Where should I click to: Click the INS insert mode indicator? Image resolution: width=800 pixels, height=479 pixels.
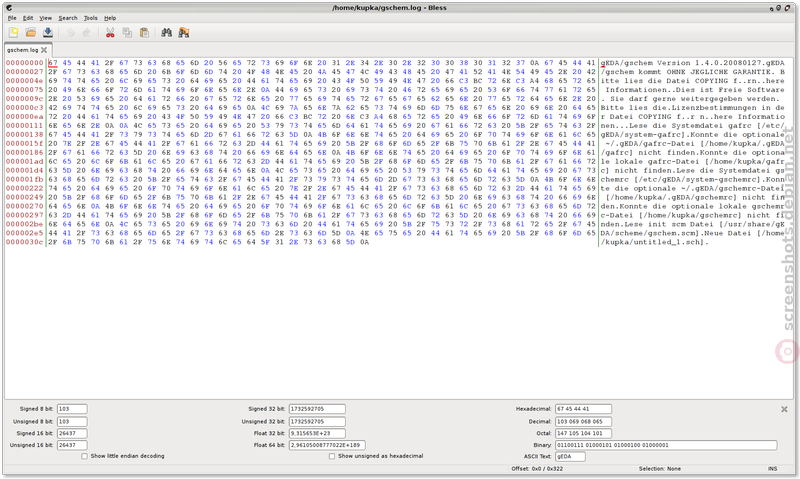click(x=772, y=469)
